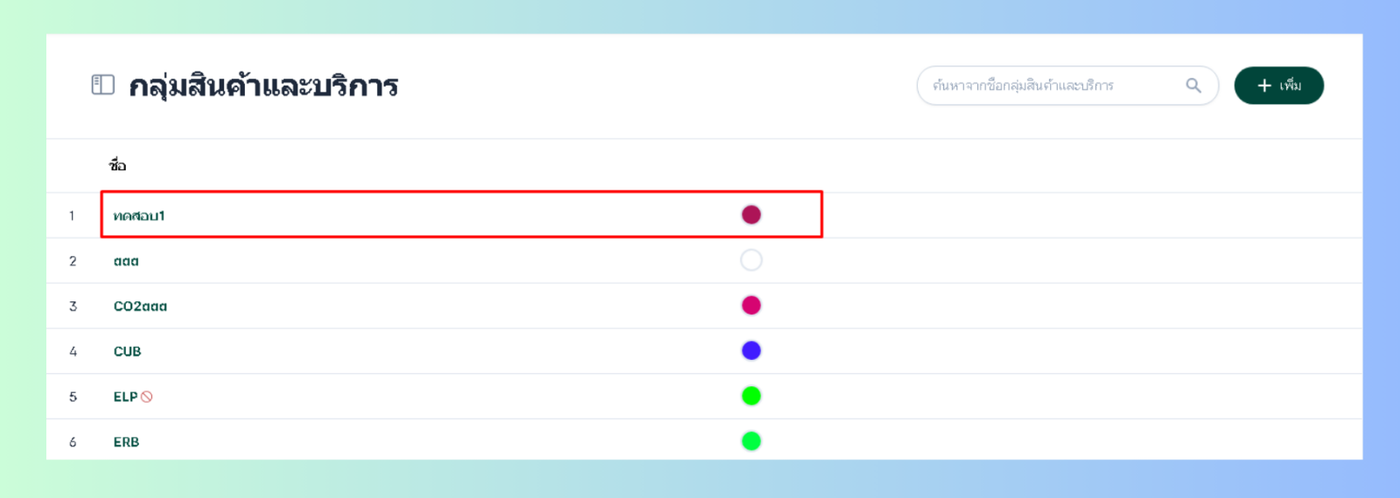Click the sidebar panel icon beside the title

(x=102, y=85)
